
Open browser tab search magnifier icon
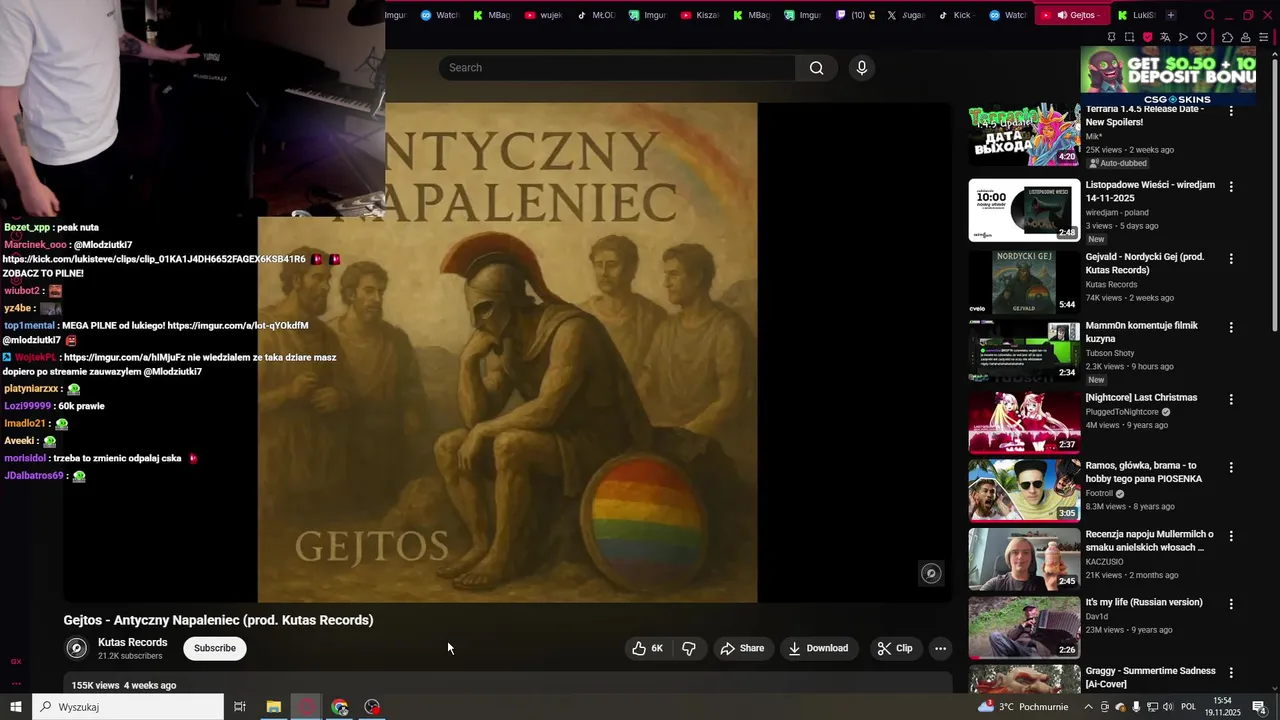coord(1209,15)
